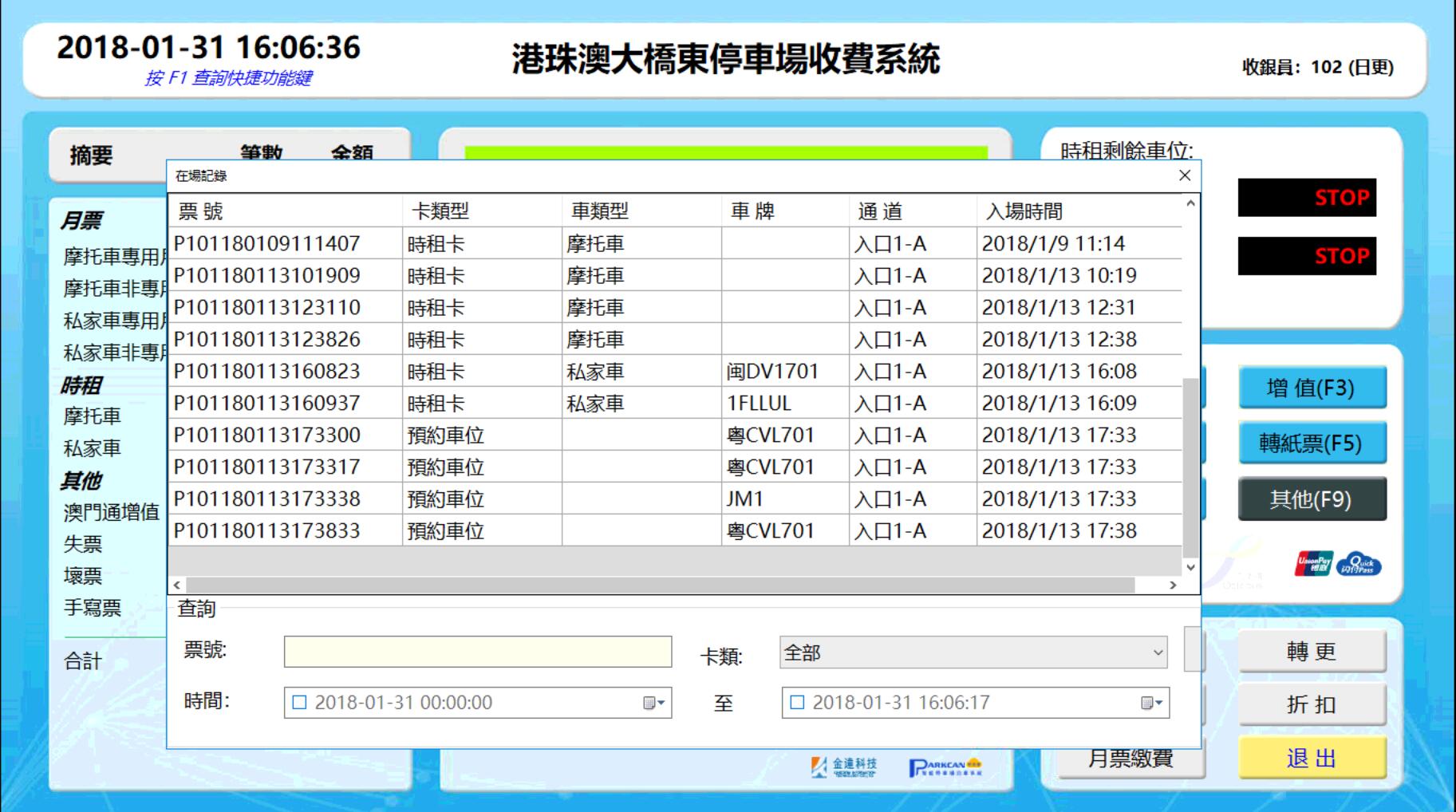Viewport: 1456px width, 812px height.
Task: Close the 在場記錄 dialog
Action: tap(1184, 175)
